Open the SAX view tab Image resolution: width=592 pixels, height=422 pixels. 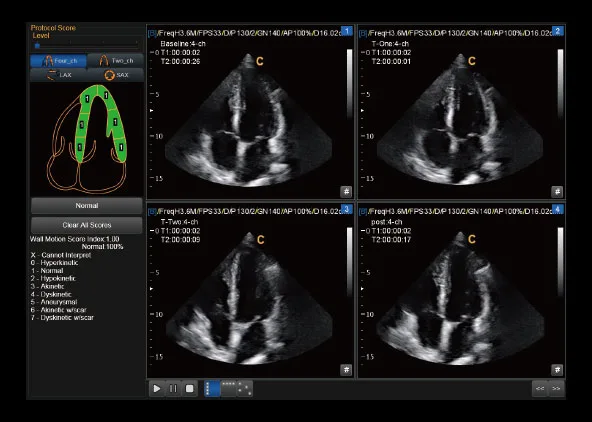(116, 75)
